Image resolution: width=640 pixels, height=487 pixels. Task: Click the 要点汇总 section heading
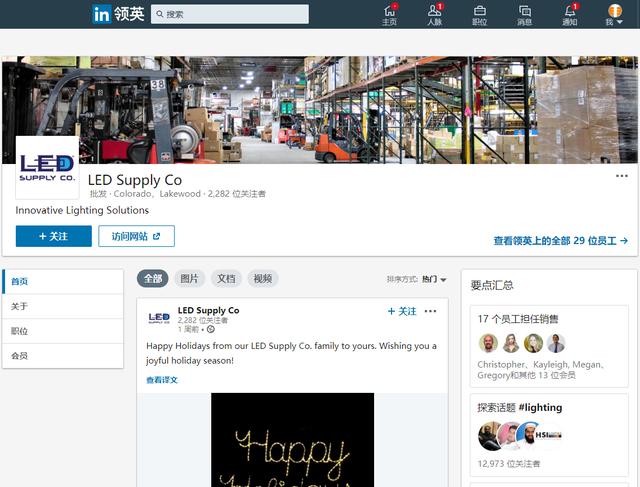tap(492, 285)
